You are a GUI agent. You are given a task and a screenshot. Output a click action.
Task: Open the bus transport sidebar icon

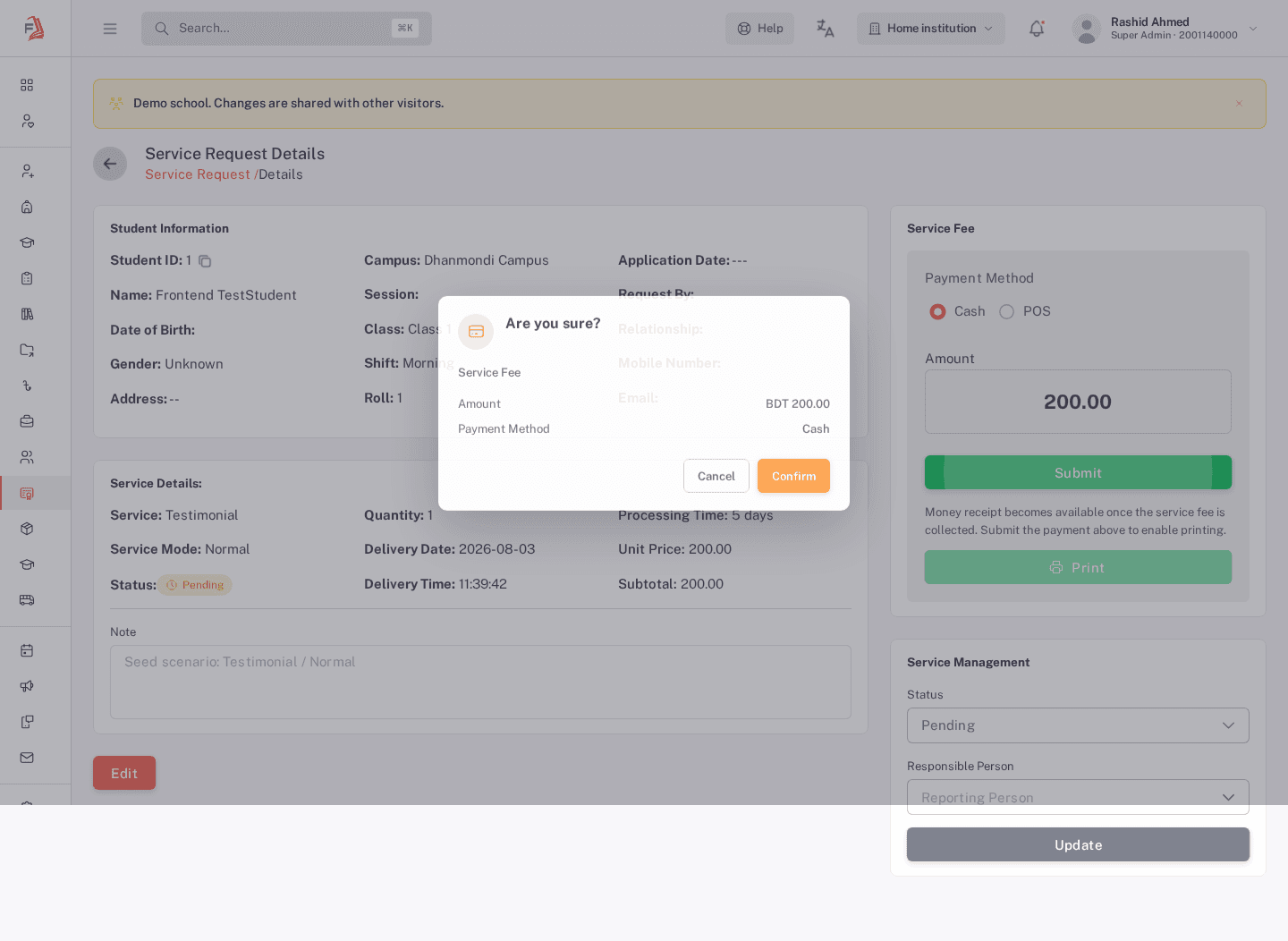coord(27,600)
